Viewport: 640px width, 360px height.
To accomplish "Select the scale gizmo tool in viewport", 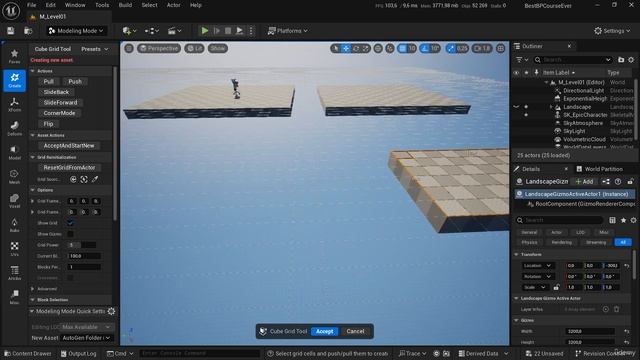I will [x=366, y=48].
